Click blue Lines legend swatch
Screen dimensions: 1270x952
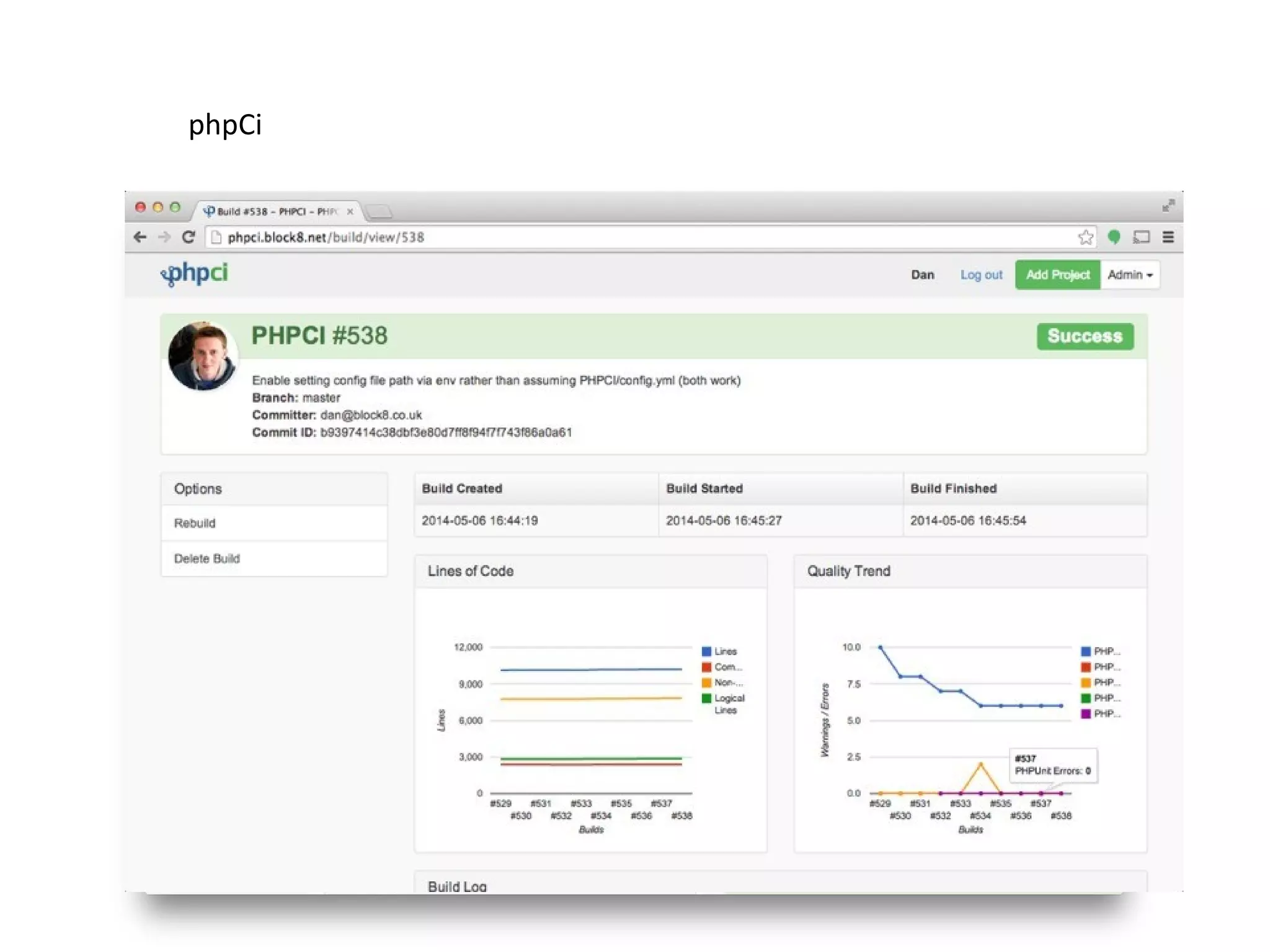click(706, 651)
